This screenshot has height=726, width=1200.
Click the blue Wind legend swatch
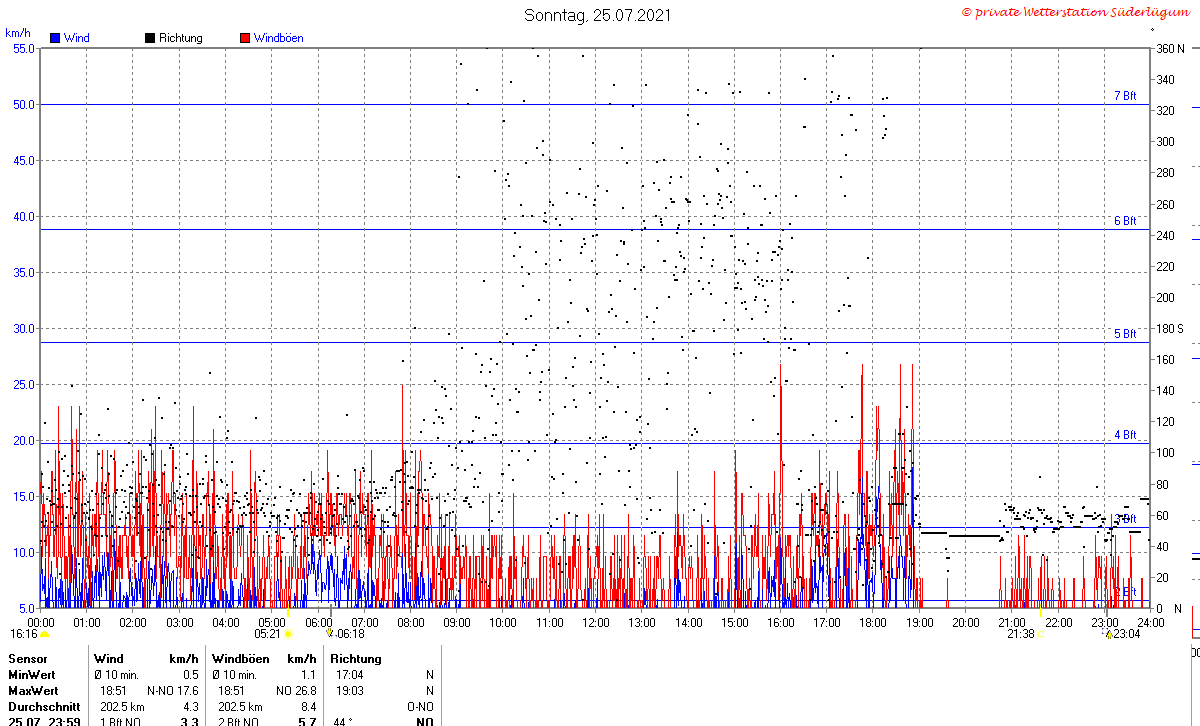click(54, 38)
